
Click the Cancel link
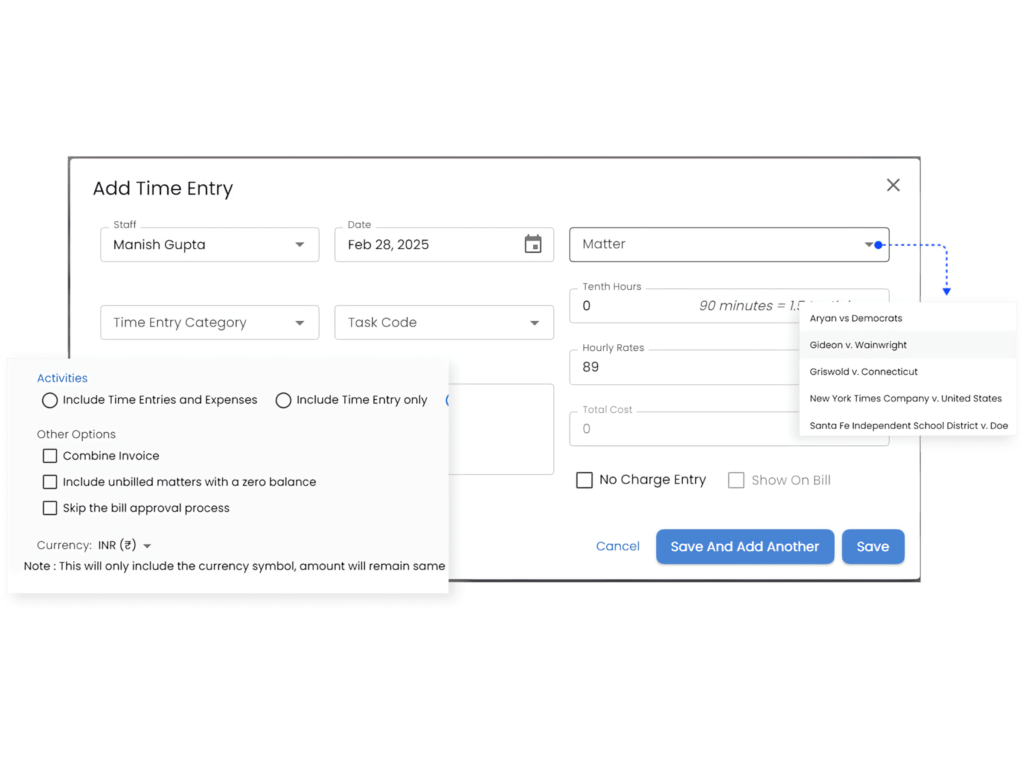(x=617, y=547)
